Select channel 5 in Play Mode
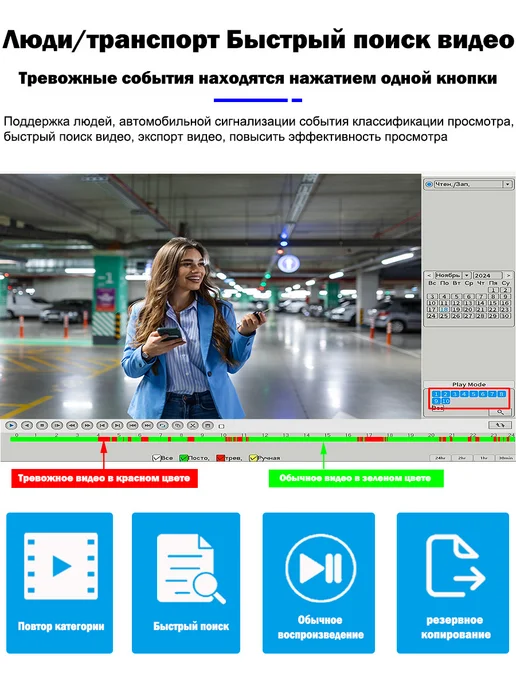The width and height of the screenshot is (516, 688). coord(473,394)
